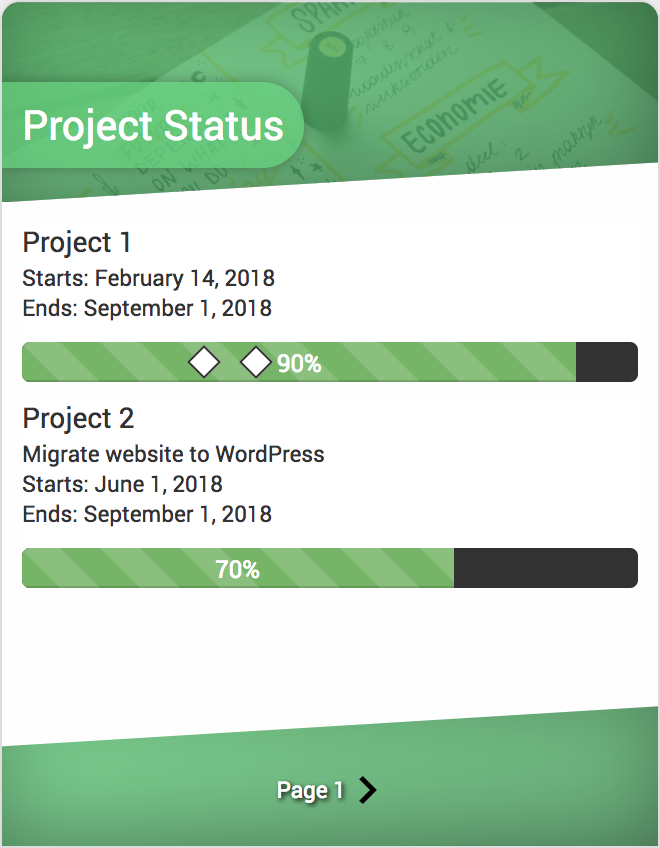Click the 70% progress label
The width and height of the screenshot is (660, 848).
click(237, 570)
